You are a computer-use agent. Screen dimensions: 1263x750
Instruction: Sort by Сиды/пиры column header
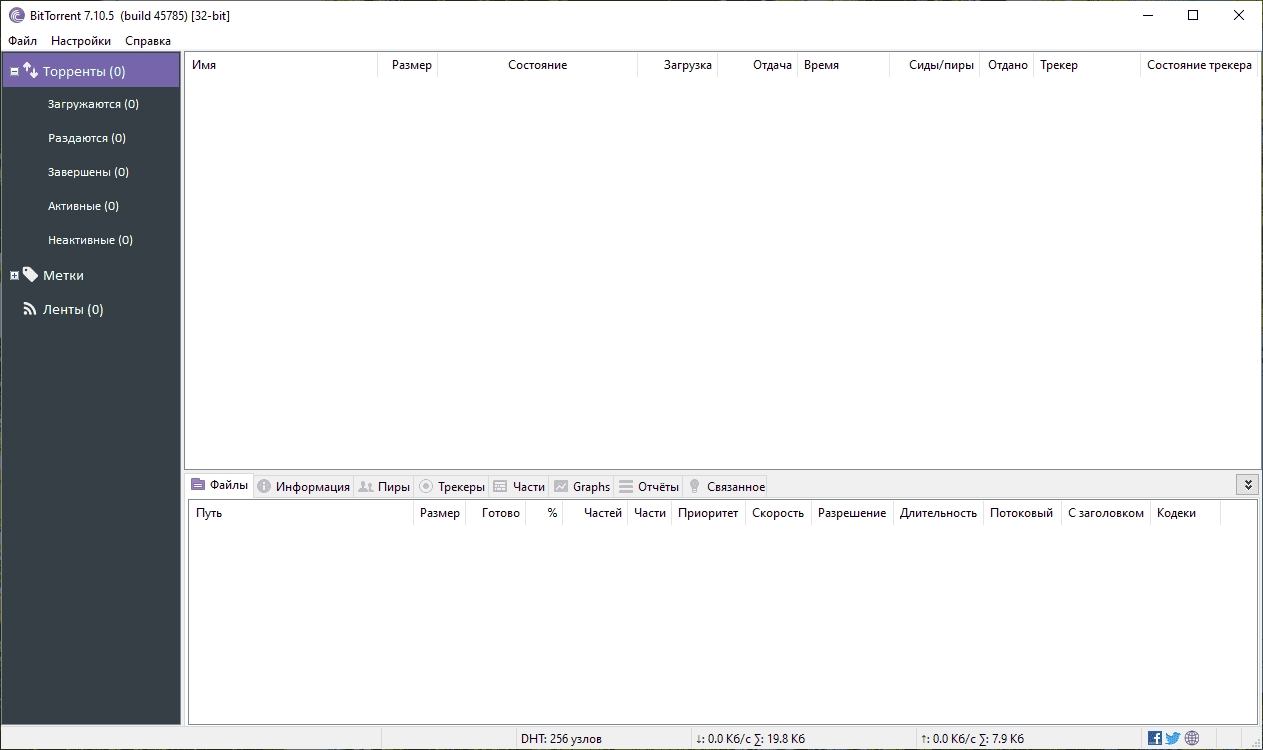(934, 65)
